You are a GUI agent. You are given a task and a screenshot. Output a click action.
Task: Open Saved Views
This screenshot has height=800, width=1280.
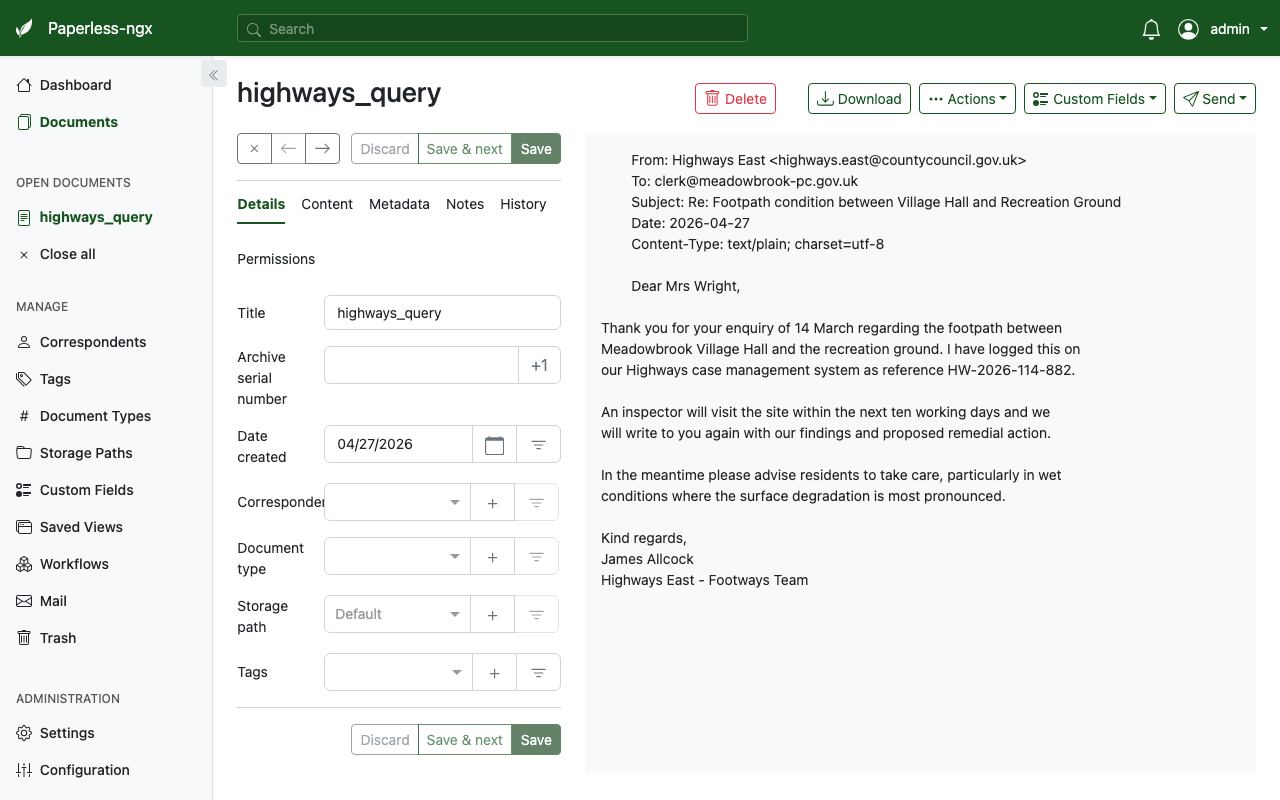81,527
